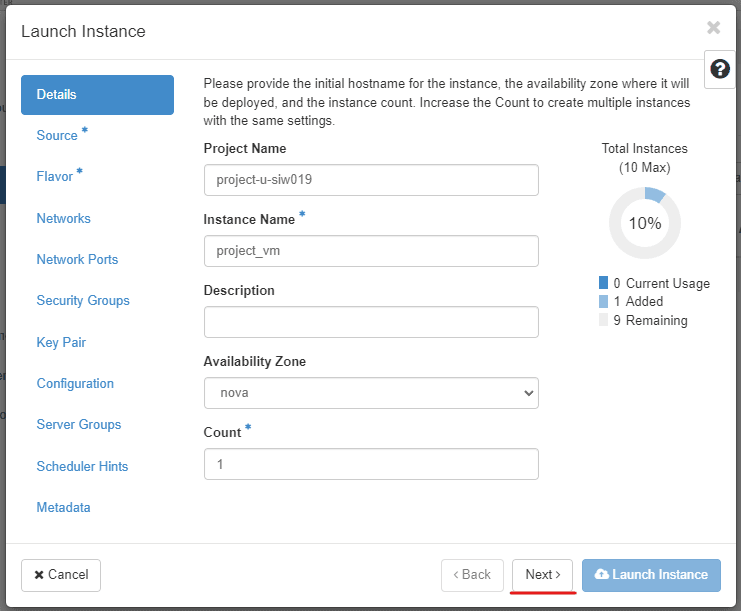Select the Details tab

97,95
